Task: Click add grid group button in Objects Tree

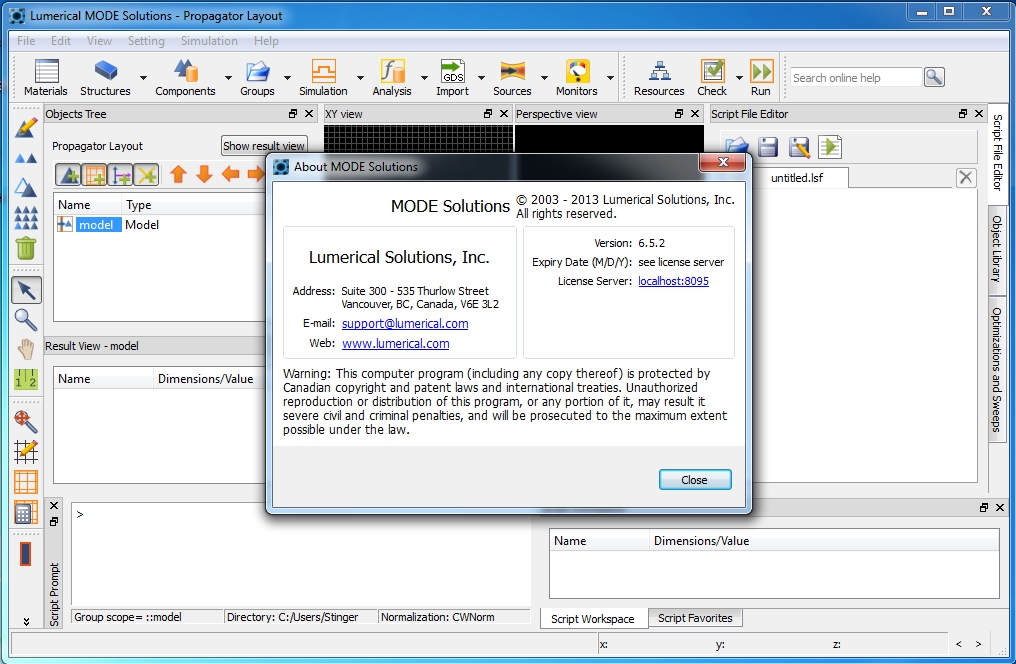Action: pos(95,174)
